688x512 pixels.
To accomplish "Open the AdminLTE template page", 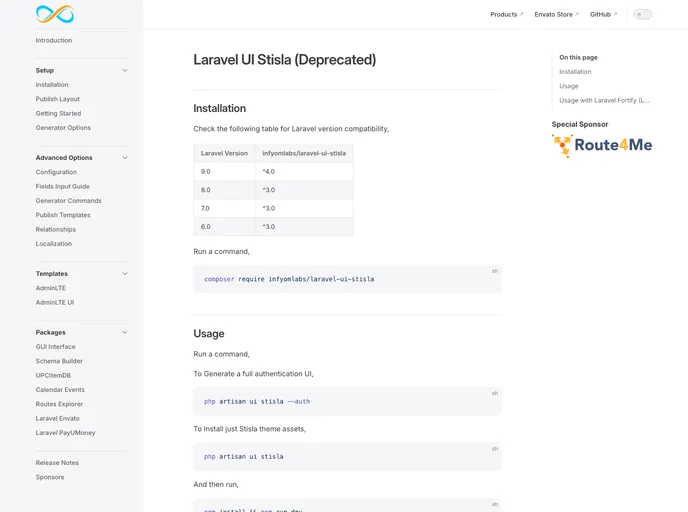I will (50, 288).
